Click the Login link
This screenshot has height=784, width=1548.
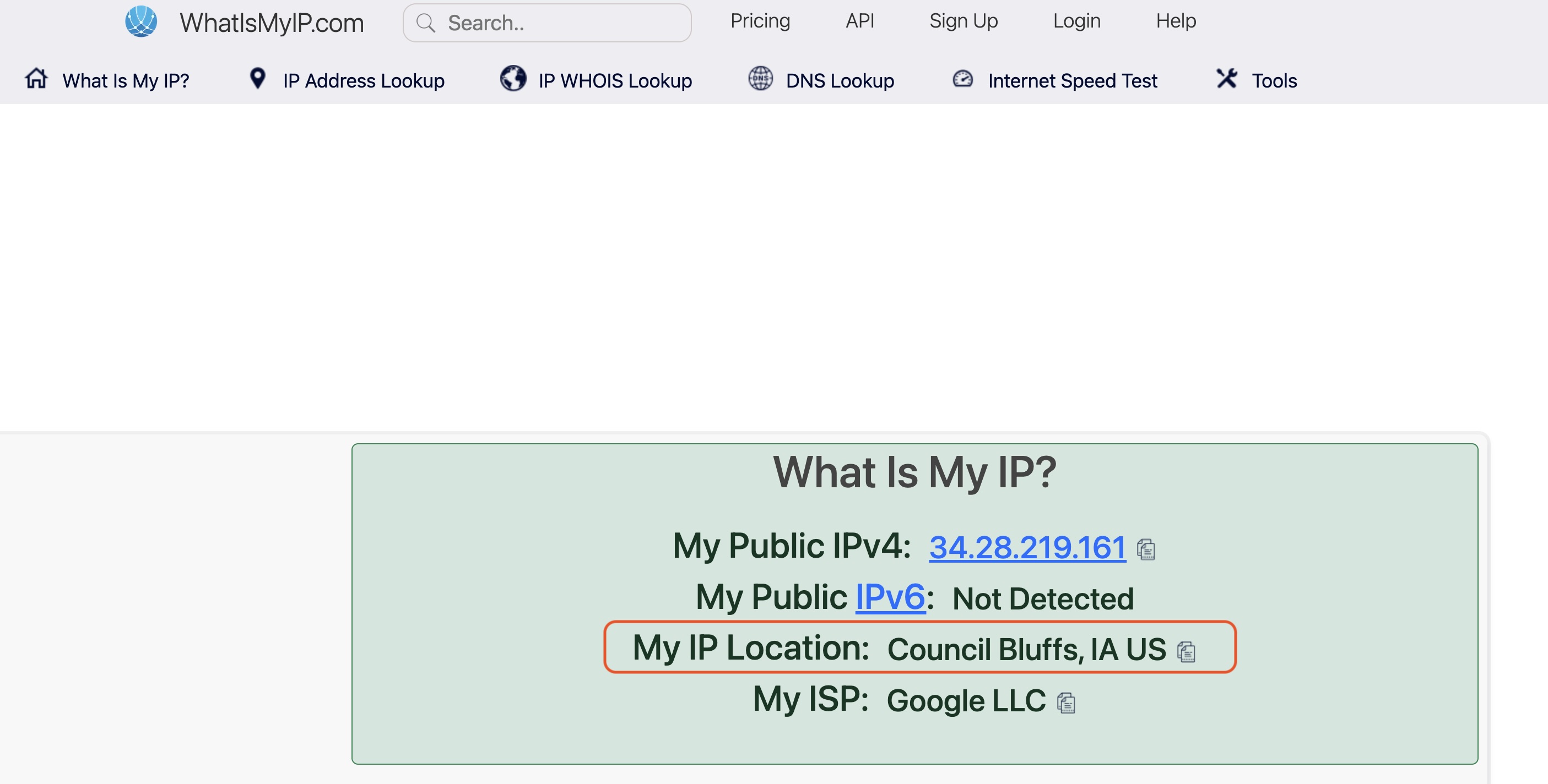tap(1076, 21)
